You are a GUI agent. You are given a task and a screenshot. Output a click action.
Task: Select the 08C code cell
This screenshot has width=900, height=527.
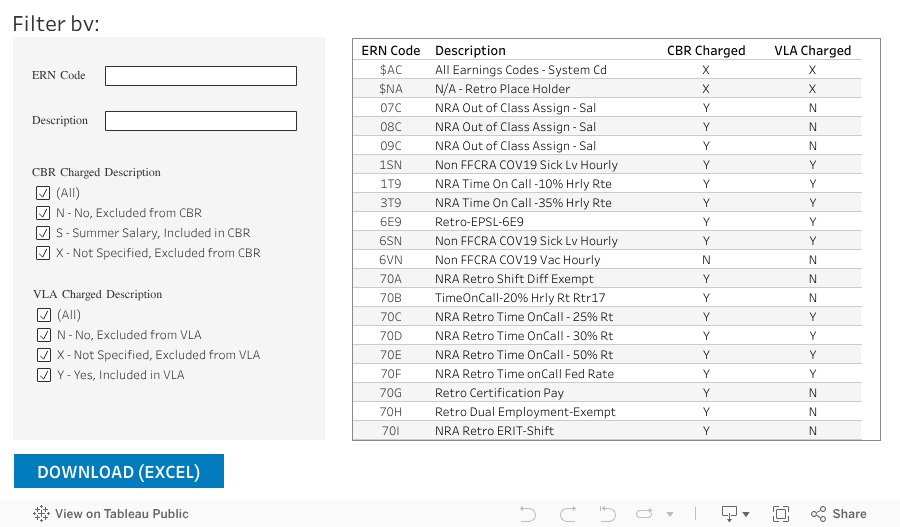[x=391, y=126]
